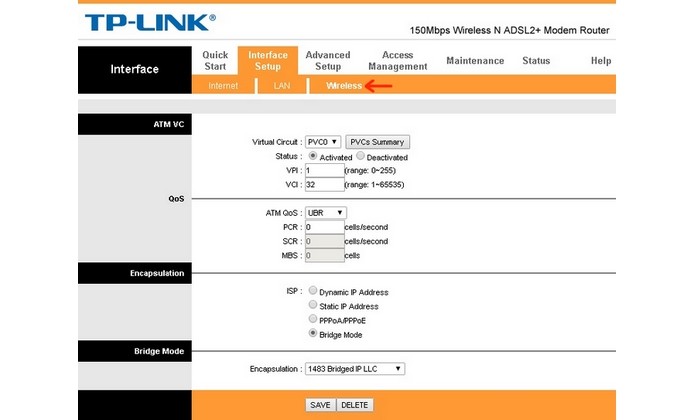Click the '(range: 1~65535)' hint text

375,185
